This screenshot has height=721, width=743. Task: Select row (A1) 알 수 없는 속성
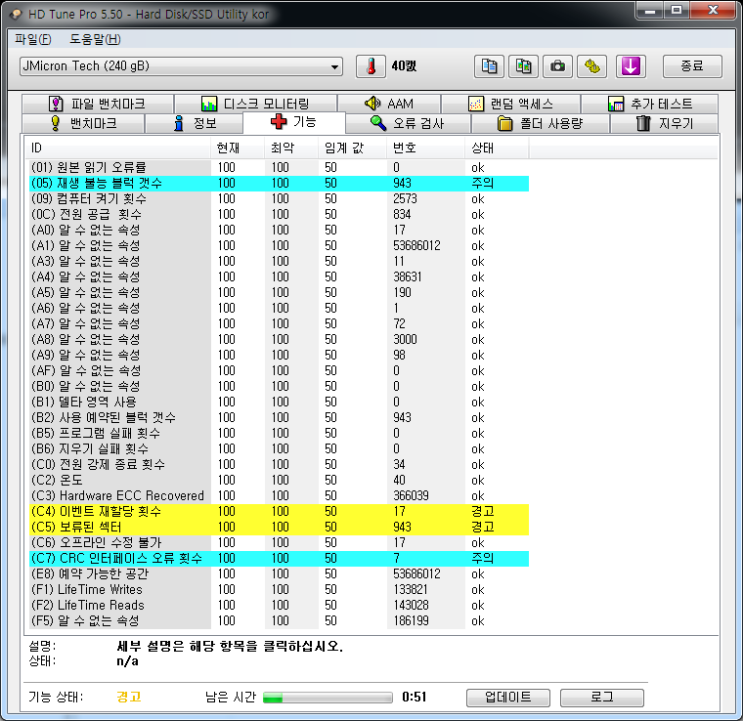[x=279, y=246]
